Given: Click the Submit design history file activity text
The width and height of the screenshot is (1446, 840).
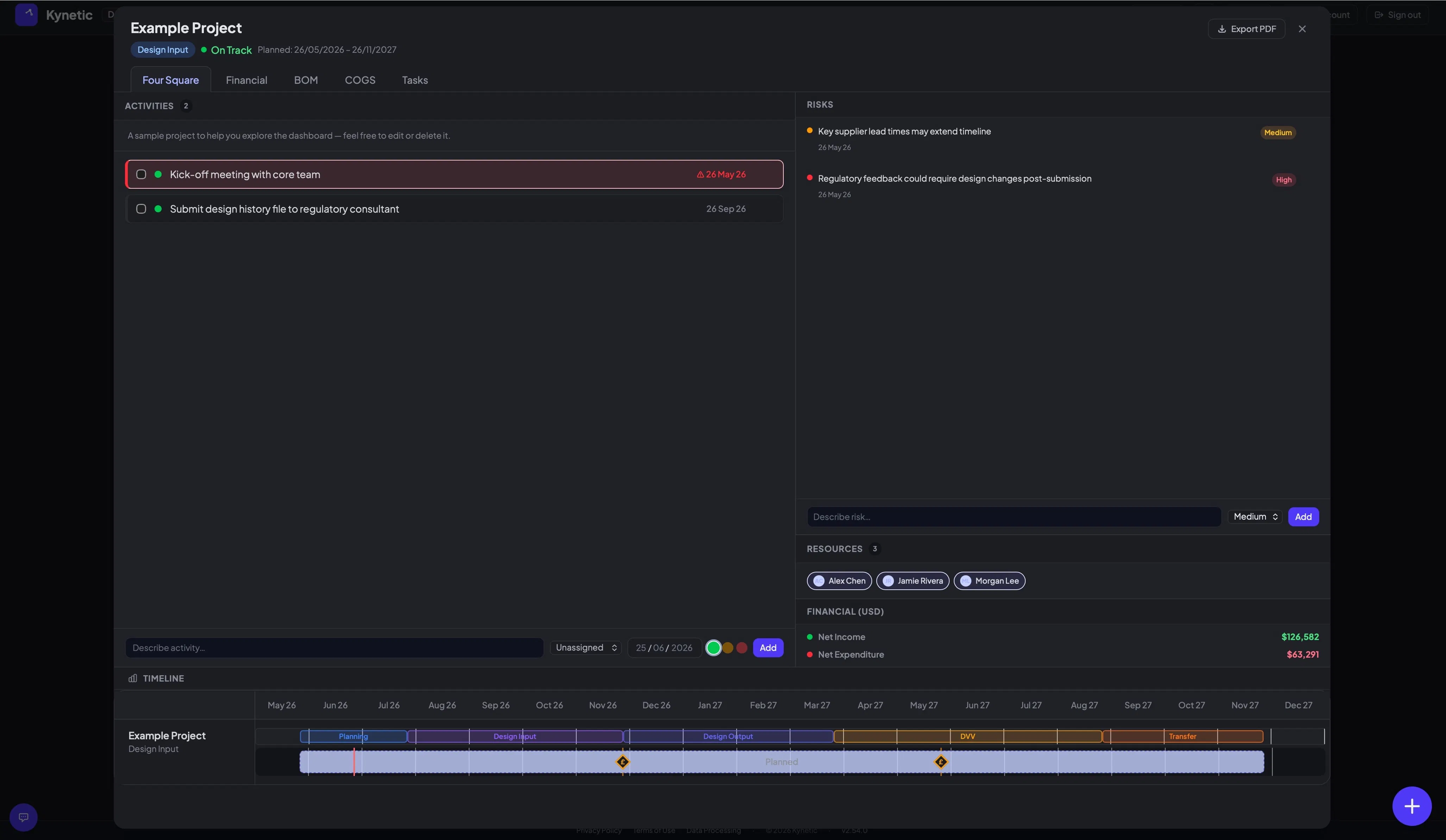Looking at the screenshot, I should click(x=284, y=209).
